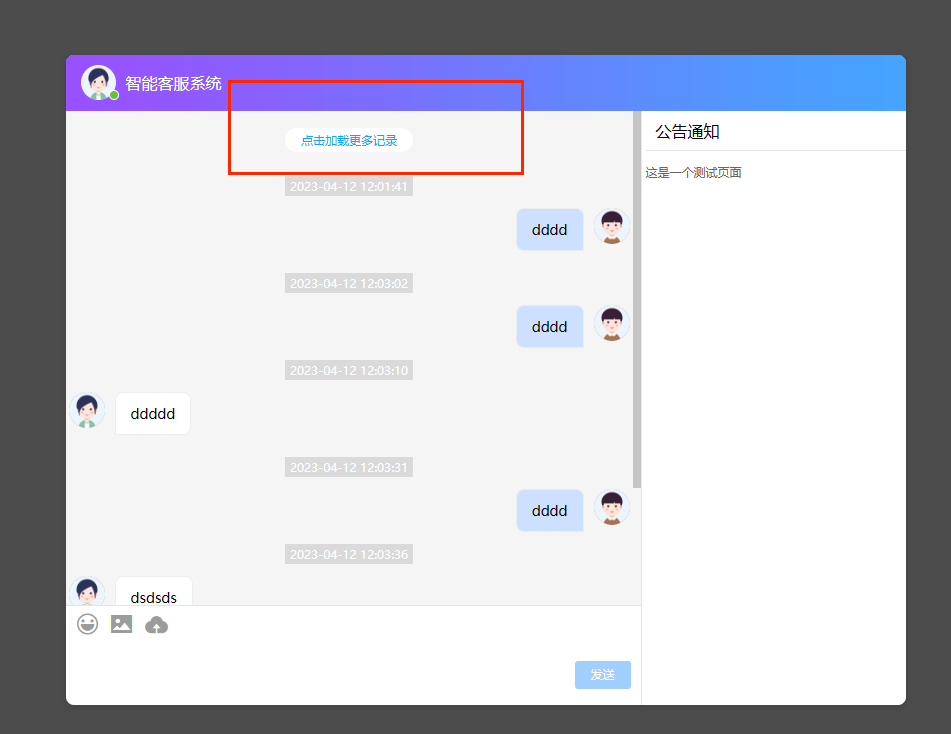
Task: Click the timestamp 2023-04-12 12:03:02
Action: click(x=349, y=283)
